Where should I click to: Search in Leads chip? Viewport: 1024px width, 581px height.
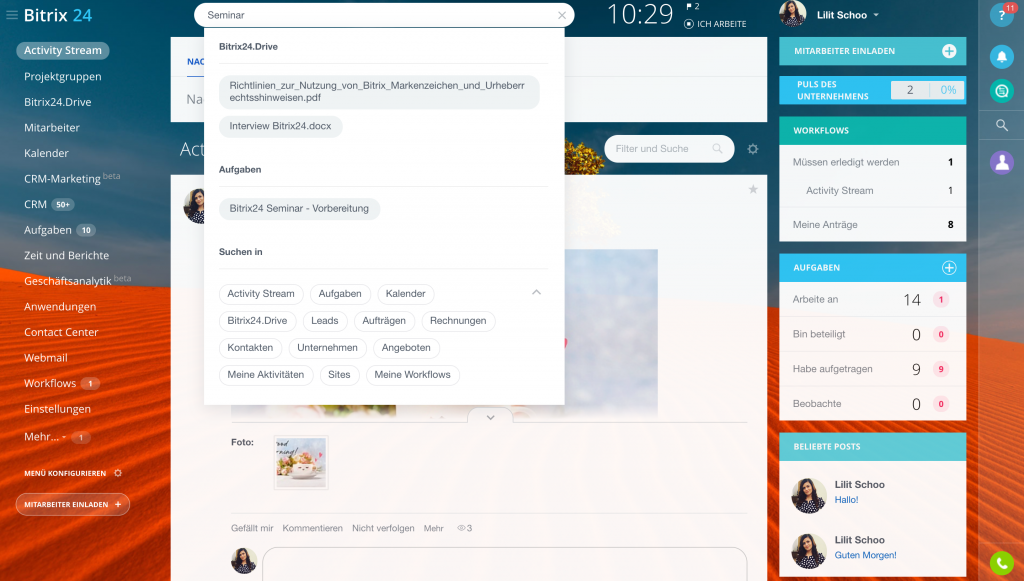click(325, 321)
